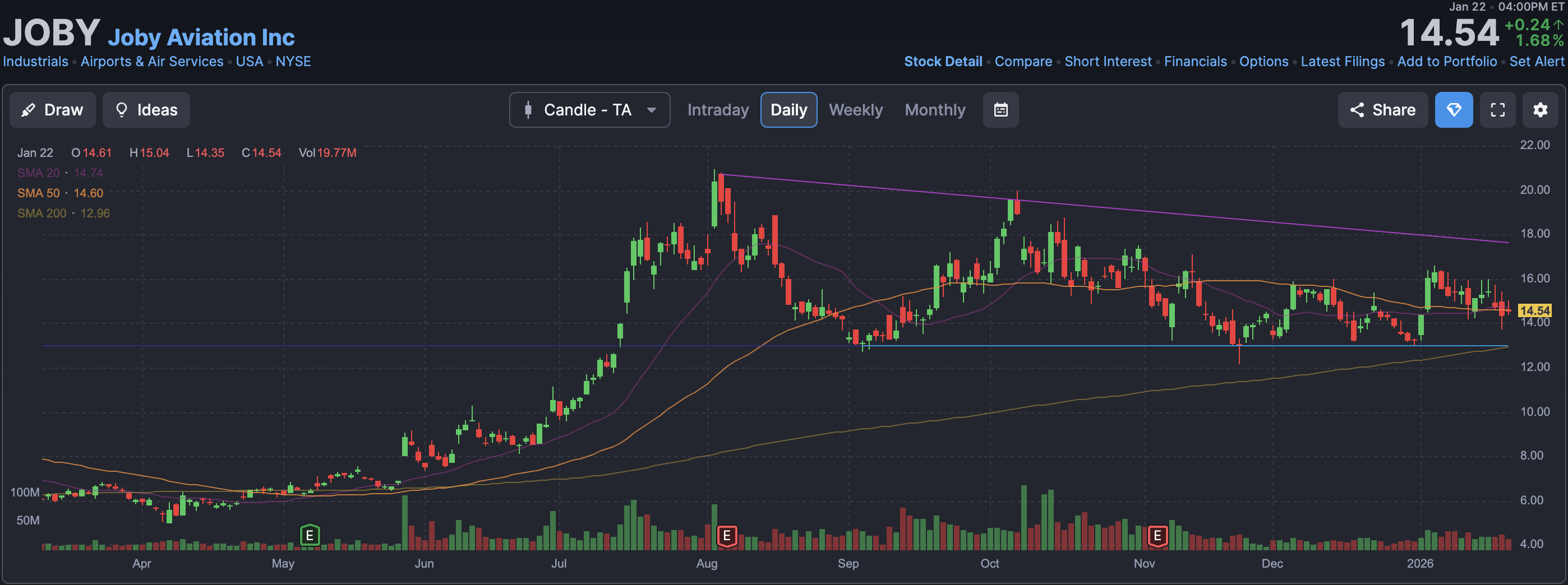Open the NYSE exchange link
The height and width of the screenshot is (585, 1568).
pos(293,62)
